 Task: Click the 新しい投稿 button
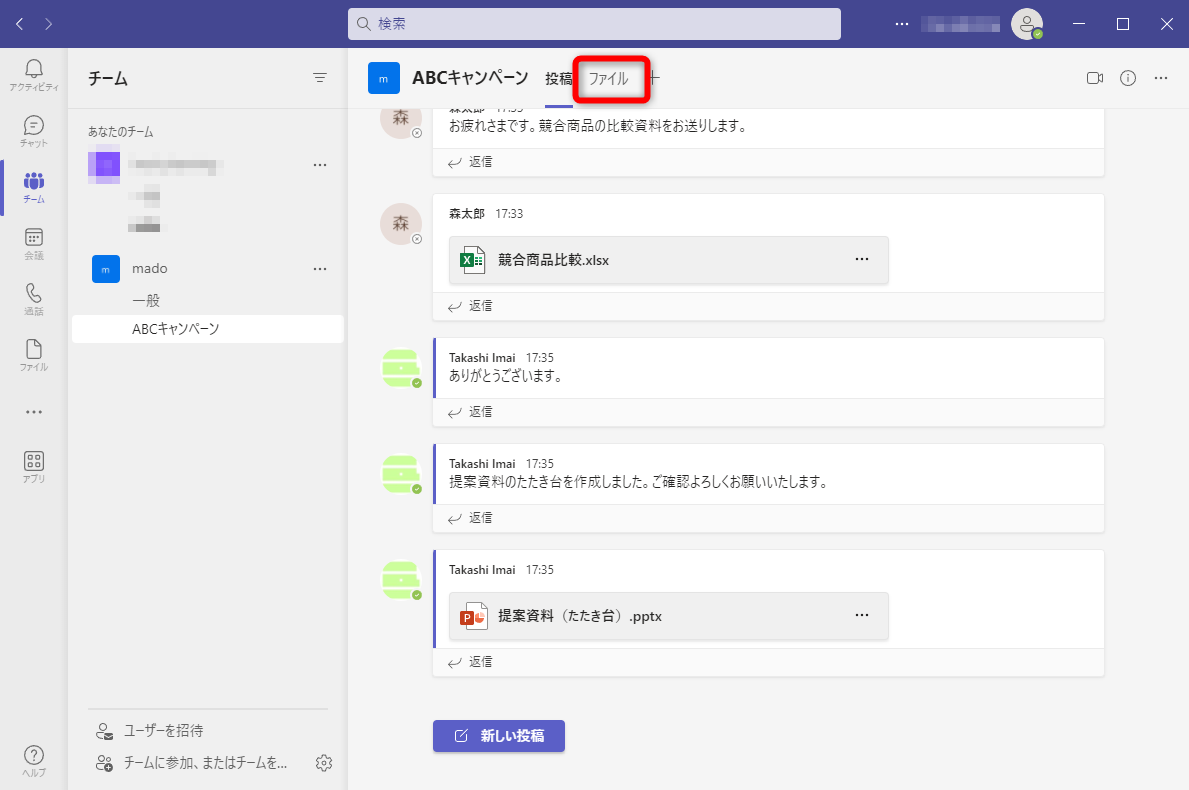coord(498,735)
